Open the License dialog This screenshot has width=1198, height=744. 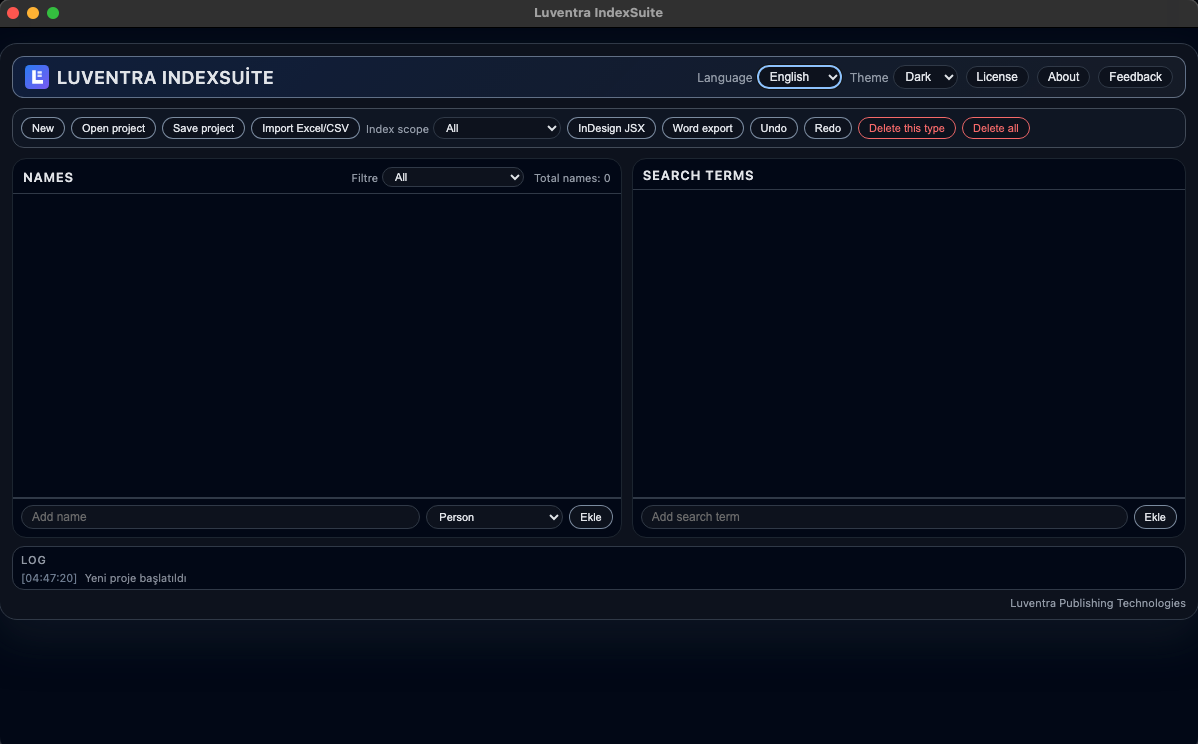pyautogui.click(x=997, y=76)
